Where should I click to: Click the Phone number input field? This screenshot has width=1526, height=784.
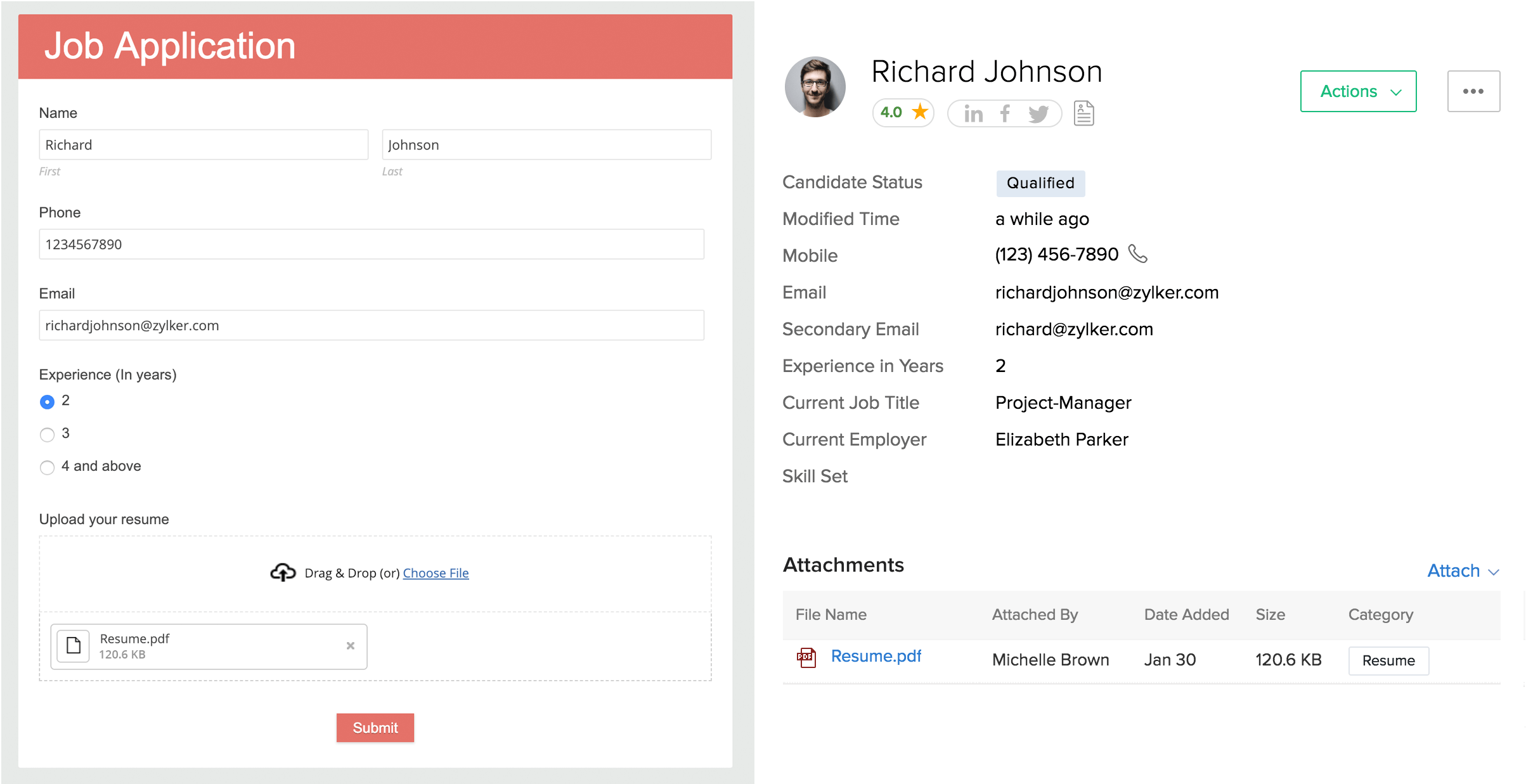[x=371, y=244]
